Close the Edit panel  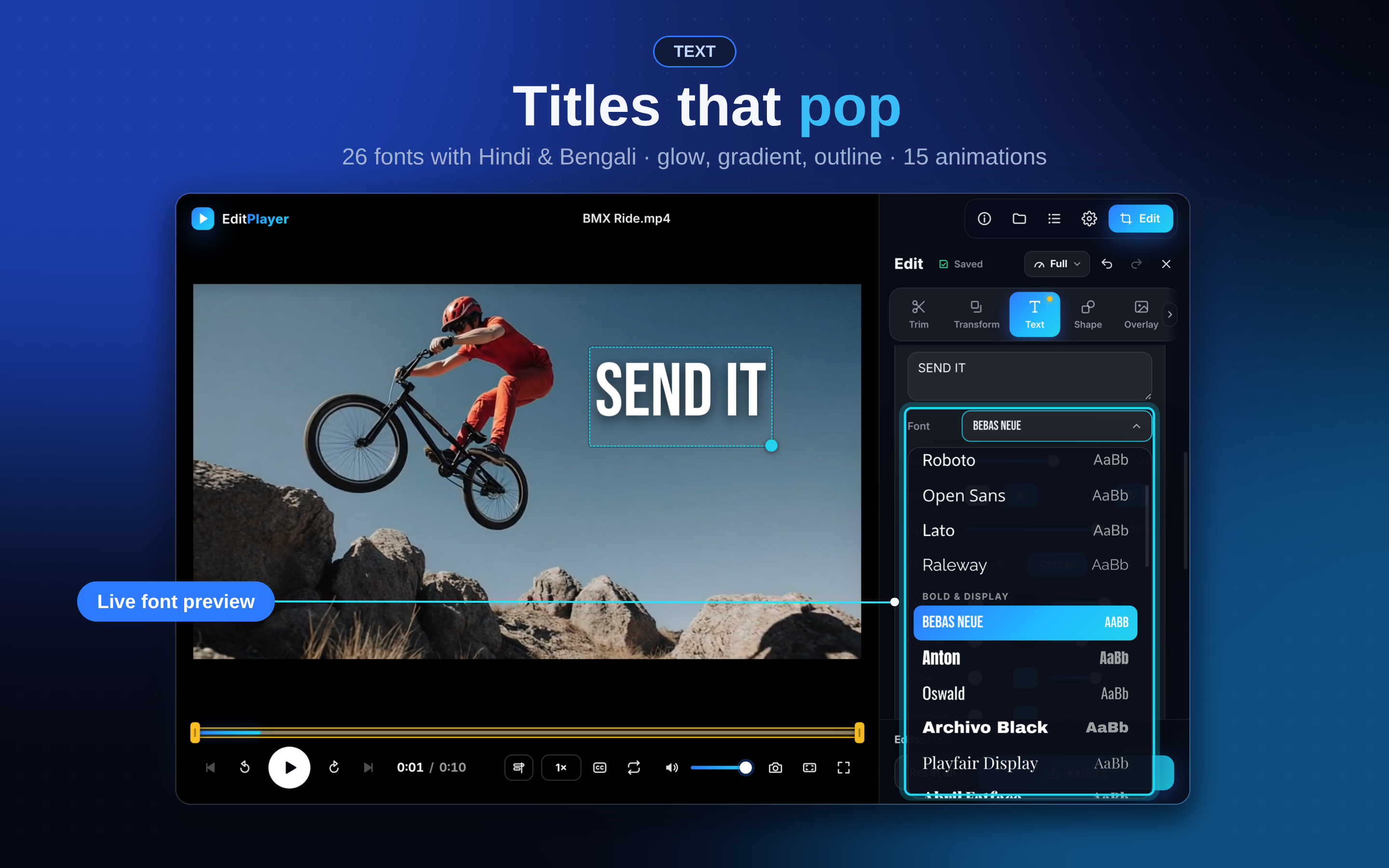tap(1166, 264)
